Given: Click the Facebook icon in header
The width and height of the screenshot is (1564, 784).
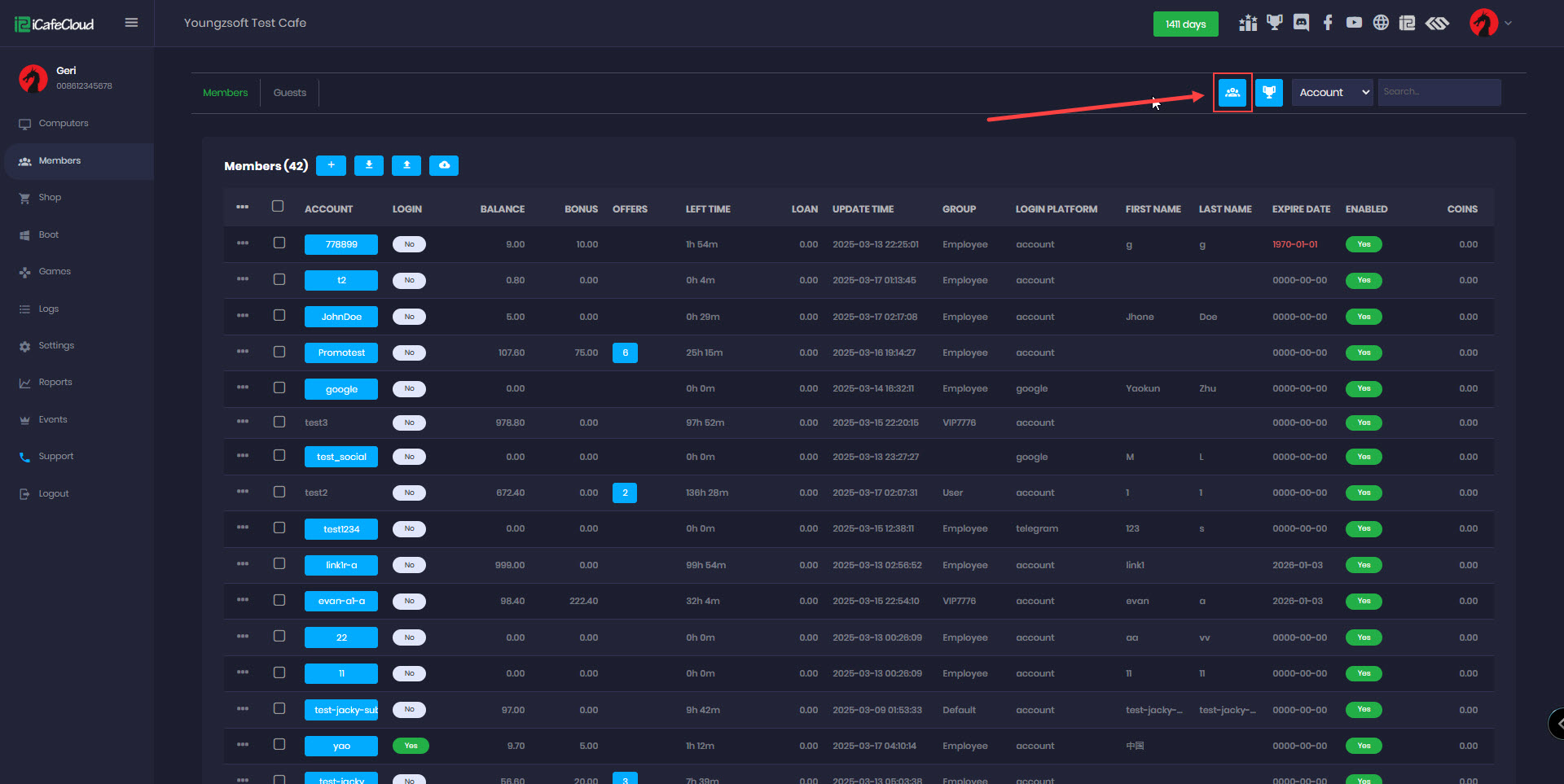Looking at the screenshot, I should pyautogui.click(x=1328, y=23).
